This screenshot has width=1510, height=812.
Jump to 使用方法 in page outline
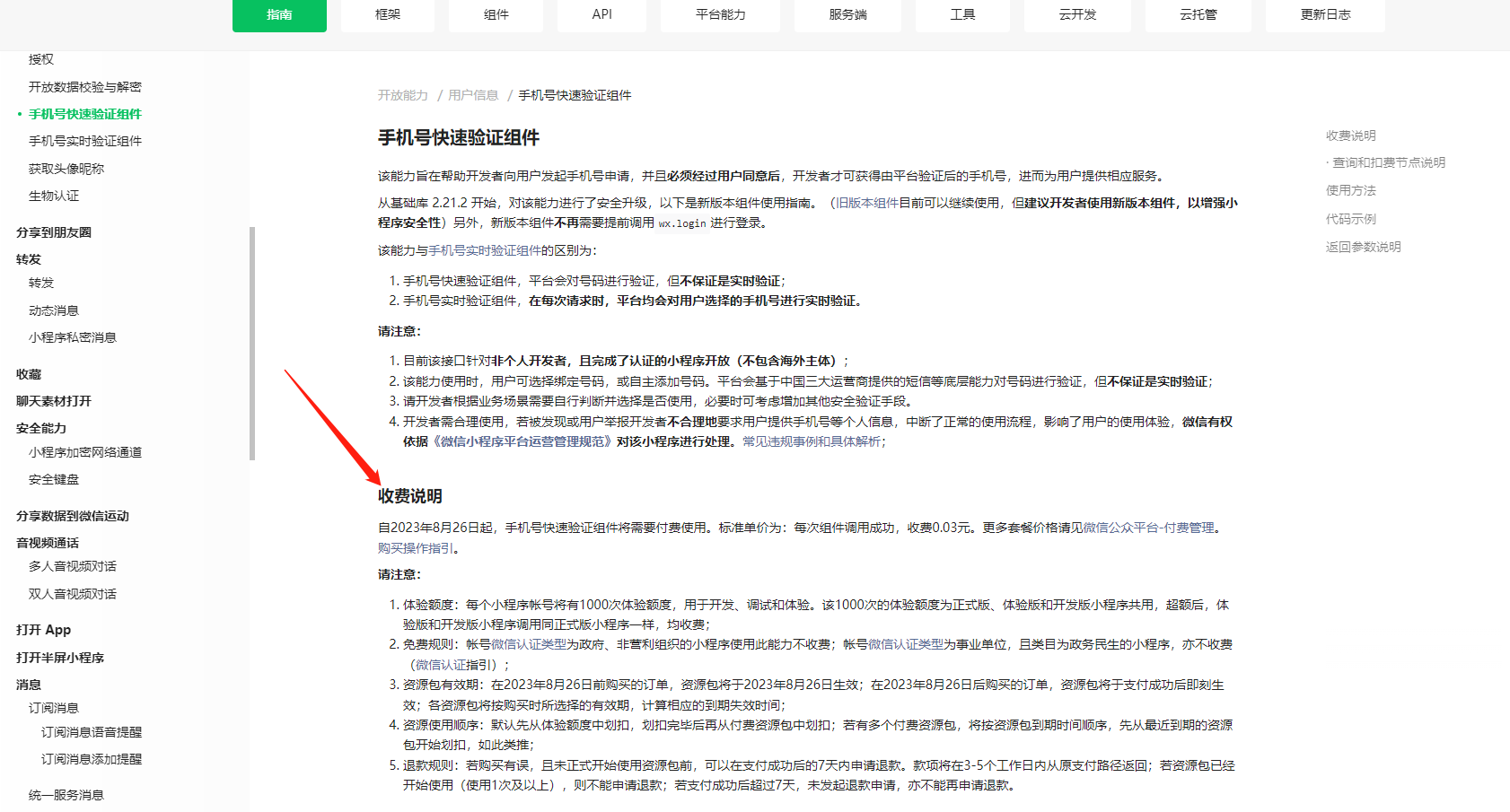click(1351, 190)
